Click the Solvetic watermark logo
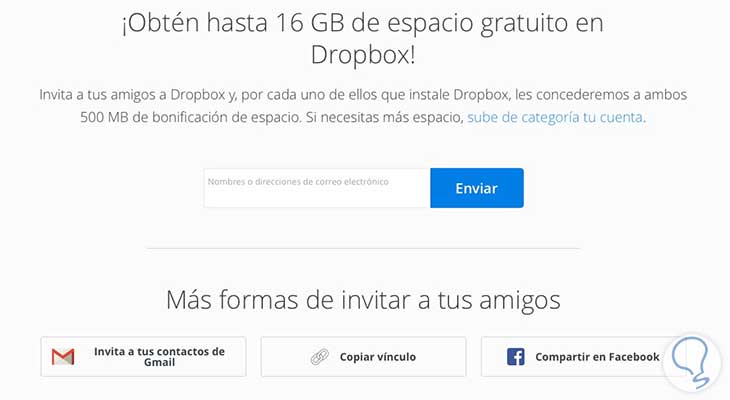Screen dimensions: 730x400 click(692, 362)
